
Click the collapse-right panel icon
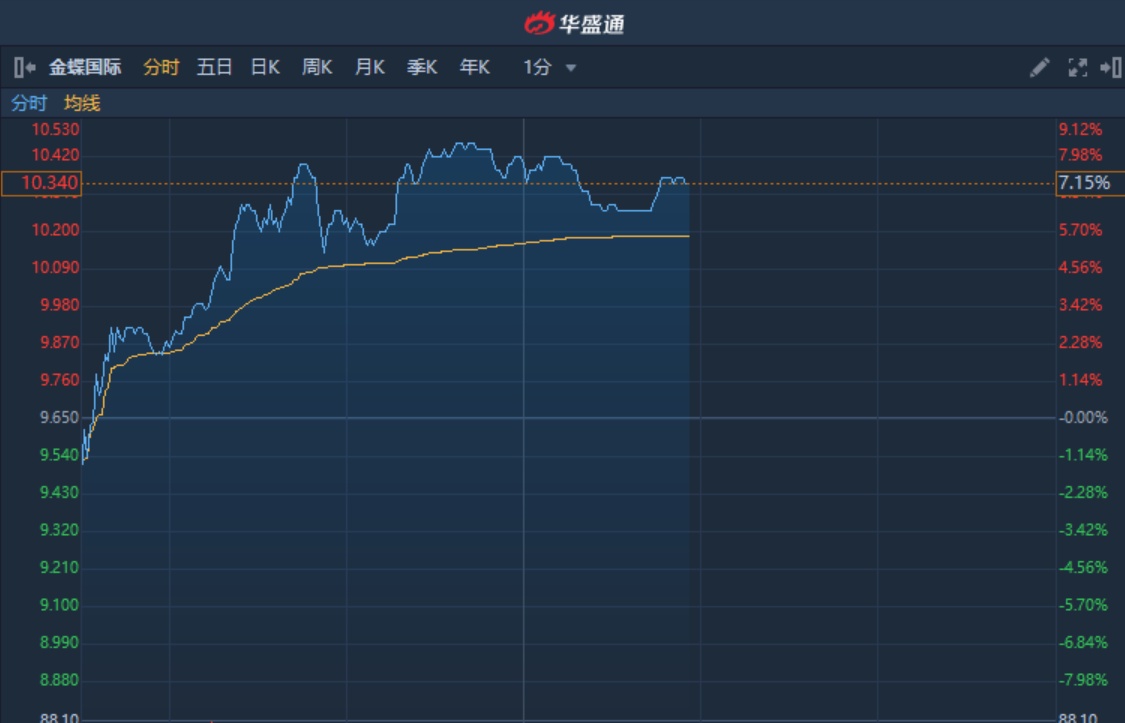click(x=1110, y=68)
